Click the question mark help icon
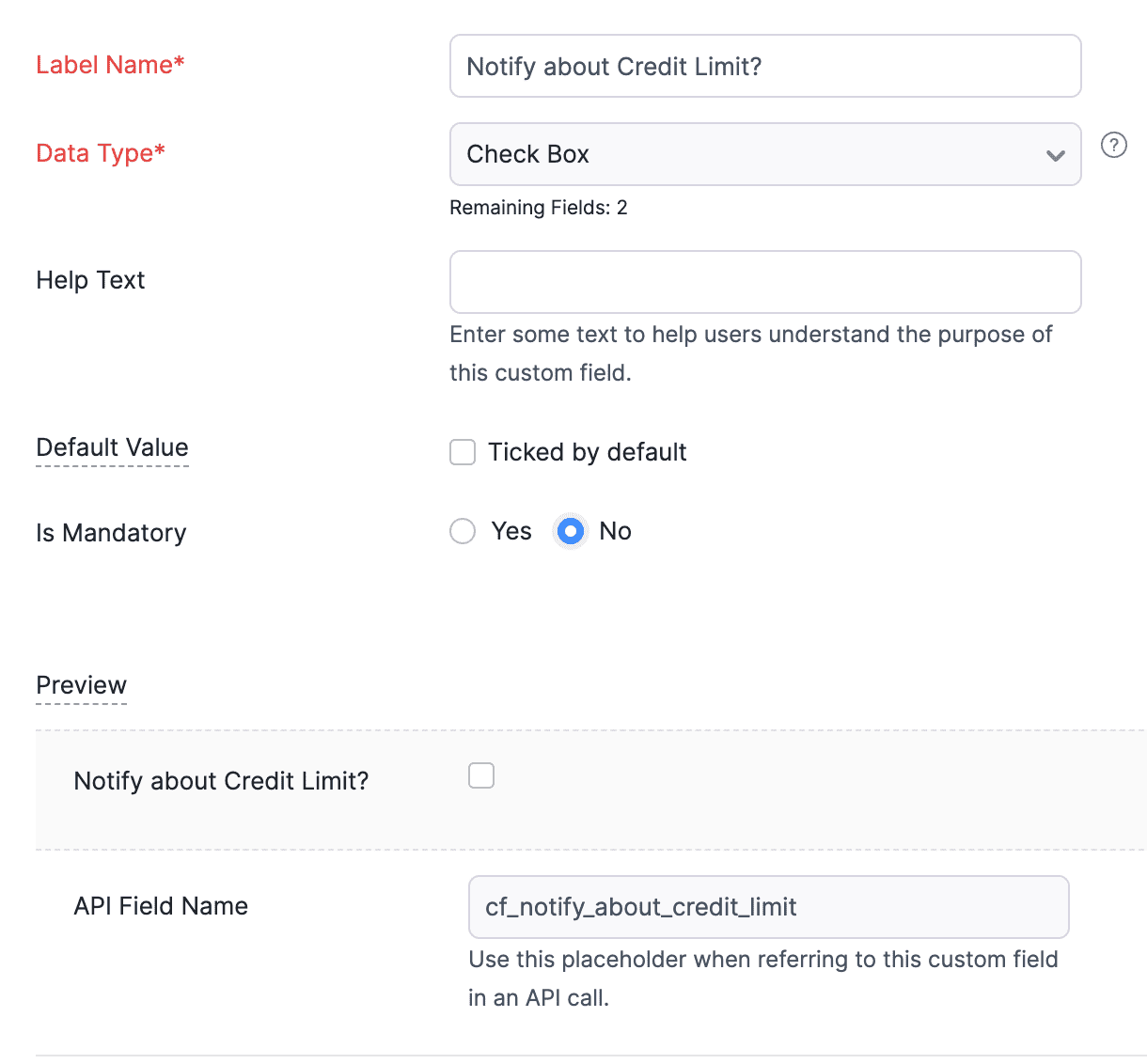1147x1064 pixels. coord(1113,145)
